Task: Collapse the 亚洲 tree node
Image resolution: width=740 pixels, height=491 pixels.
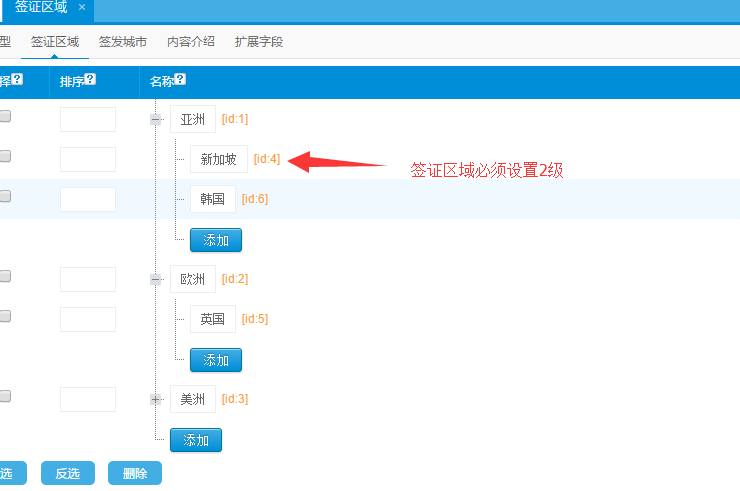Action: [156, 120]
